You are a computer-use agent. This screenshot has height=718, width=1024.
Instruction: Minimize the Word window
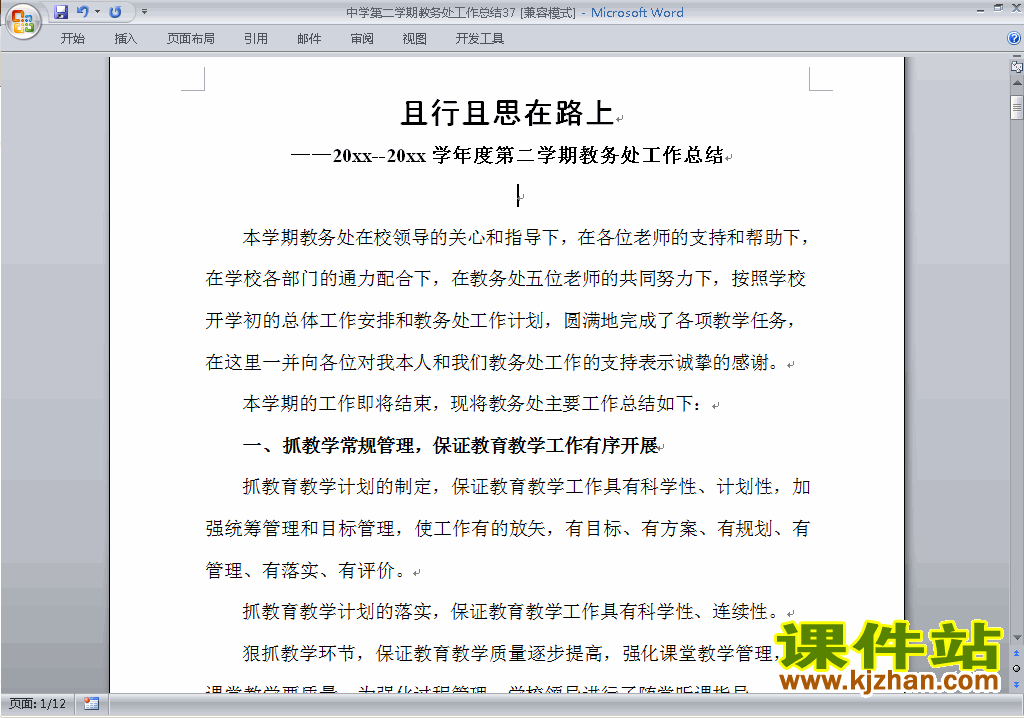tap(981, 10)
